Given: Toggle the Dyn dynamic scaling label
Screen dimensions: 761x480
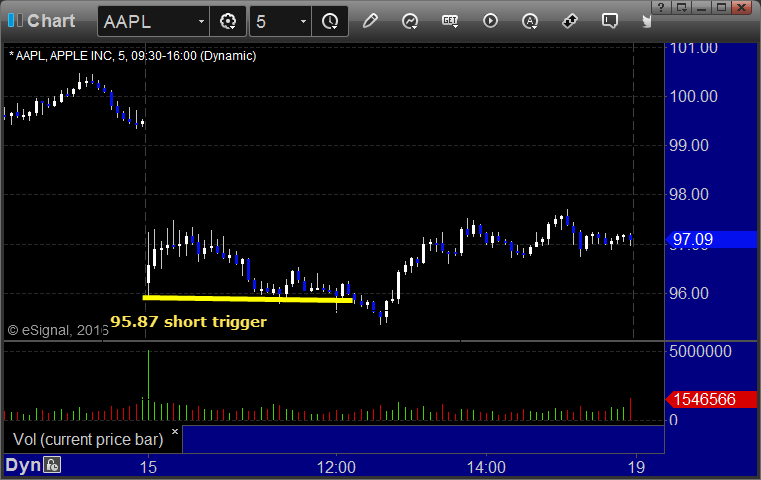Looking at the screenshot, I should [x=23, y=465].
